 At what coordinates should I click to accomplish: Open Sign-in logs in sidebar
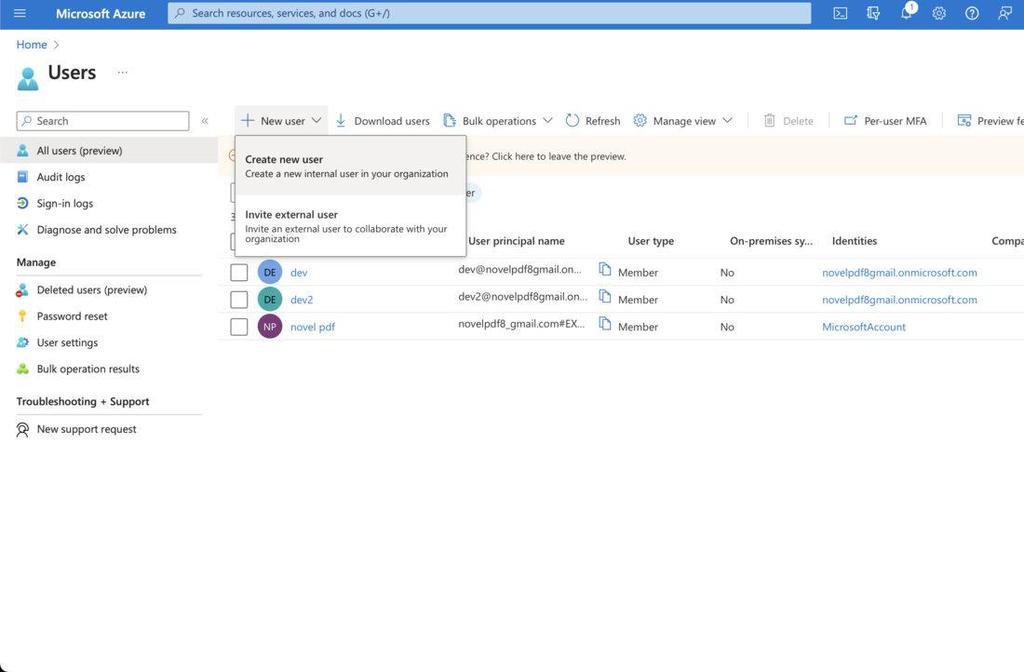(x=65, y=203)
